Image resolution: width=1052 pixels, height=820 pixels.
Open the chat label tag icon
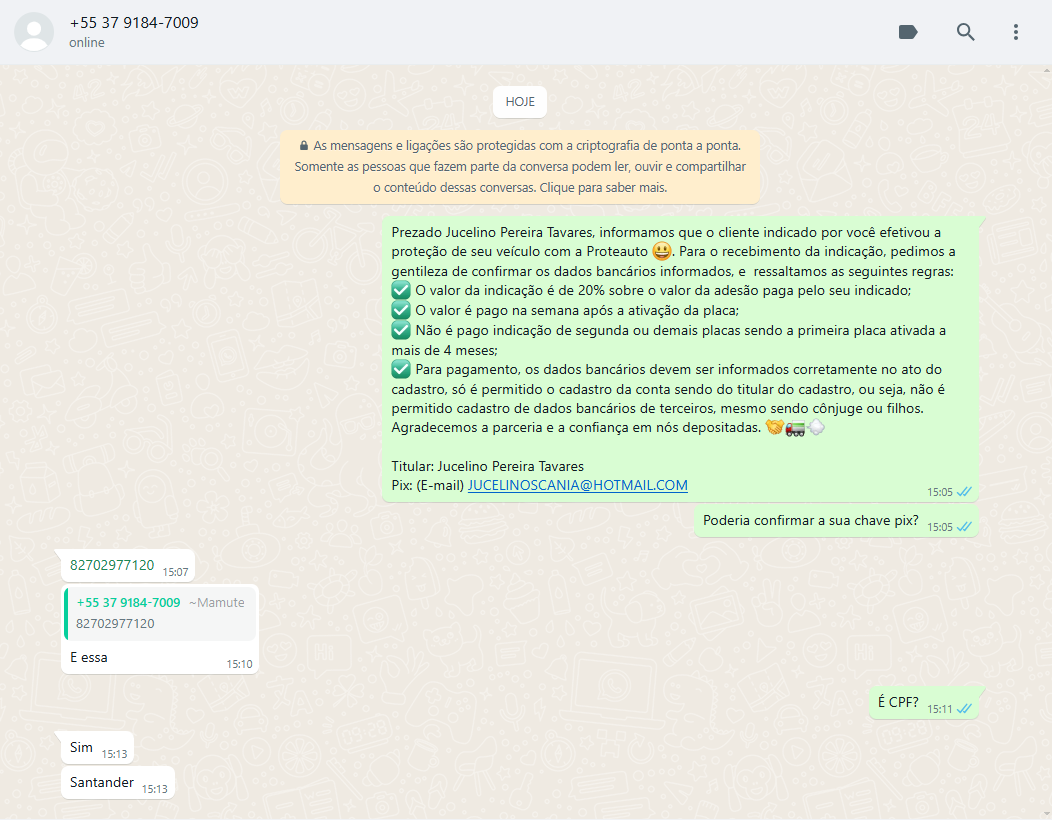pyautogui.click(x=908, y=32)
